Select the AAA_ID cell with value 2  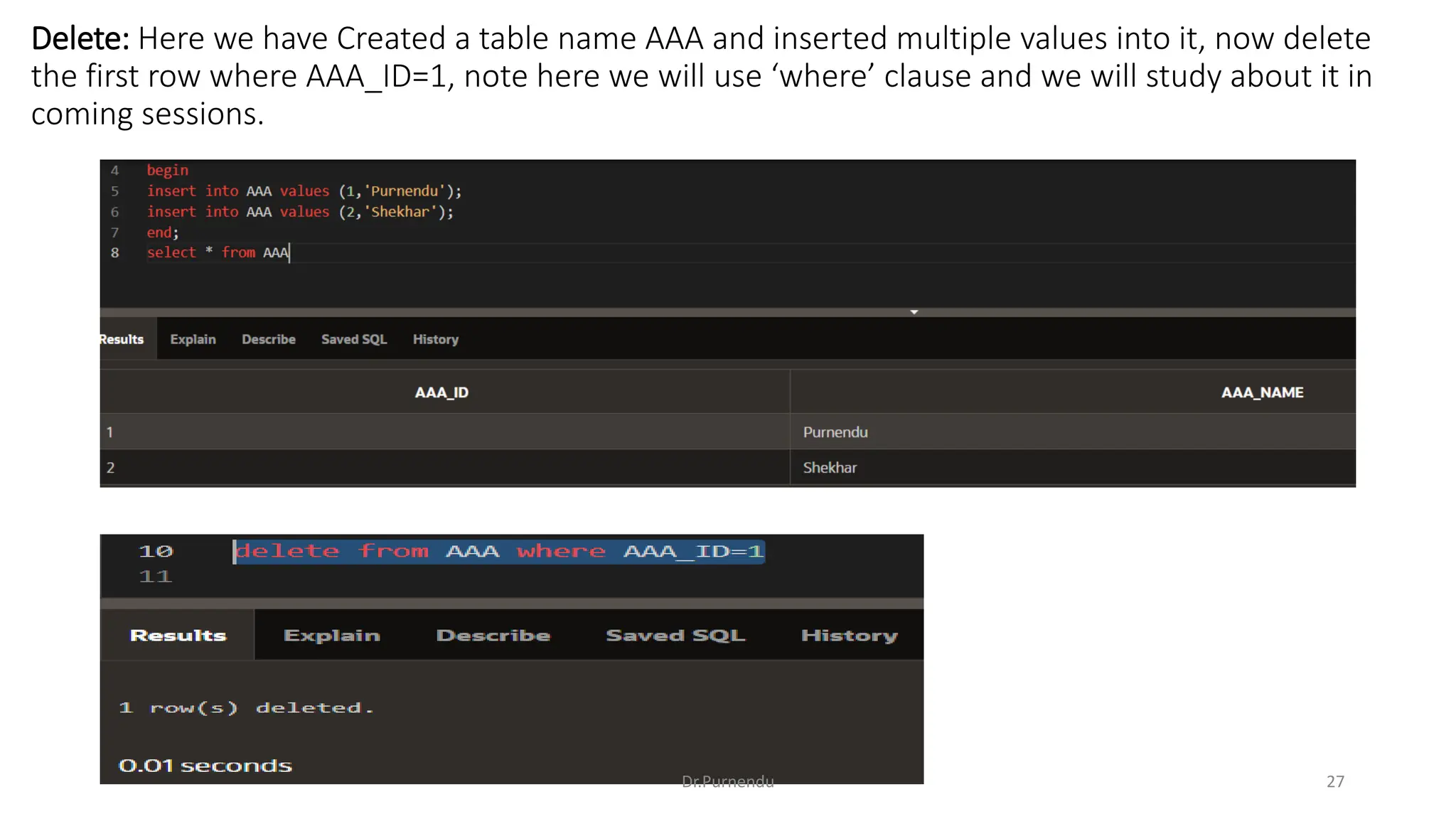[445, 467]
